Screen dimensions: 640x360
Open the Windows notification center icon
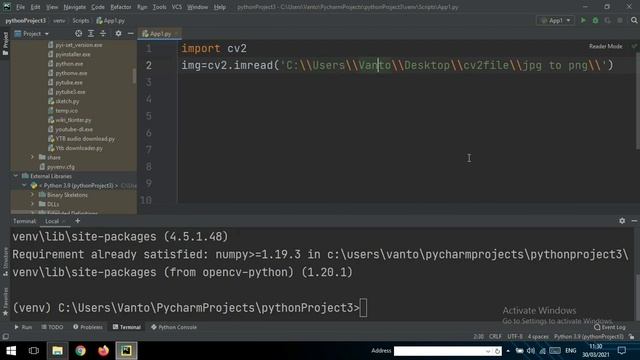click(x=622, y=351)
